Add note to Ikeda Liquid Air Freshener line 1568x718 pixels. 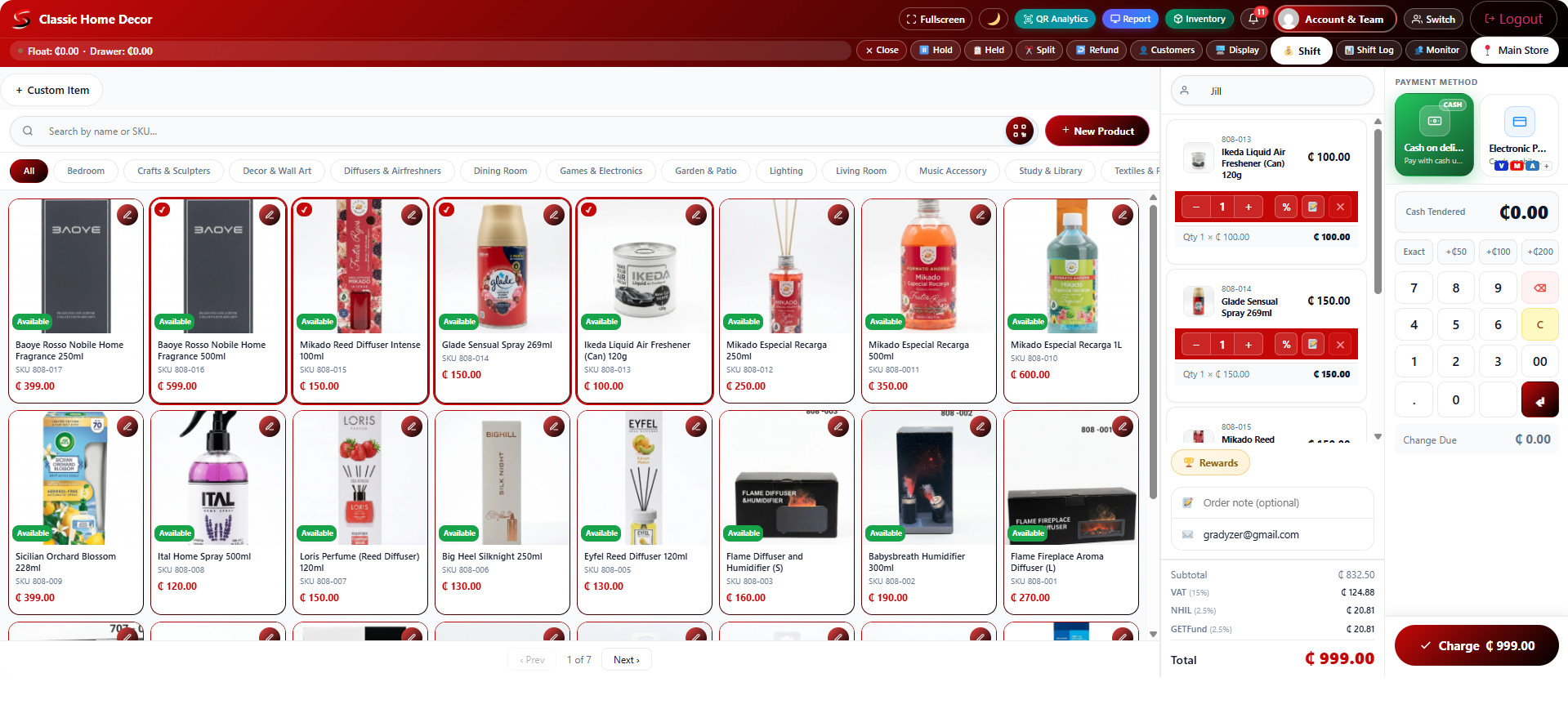click(1313, 207)
